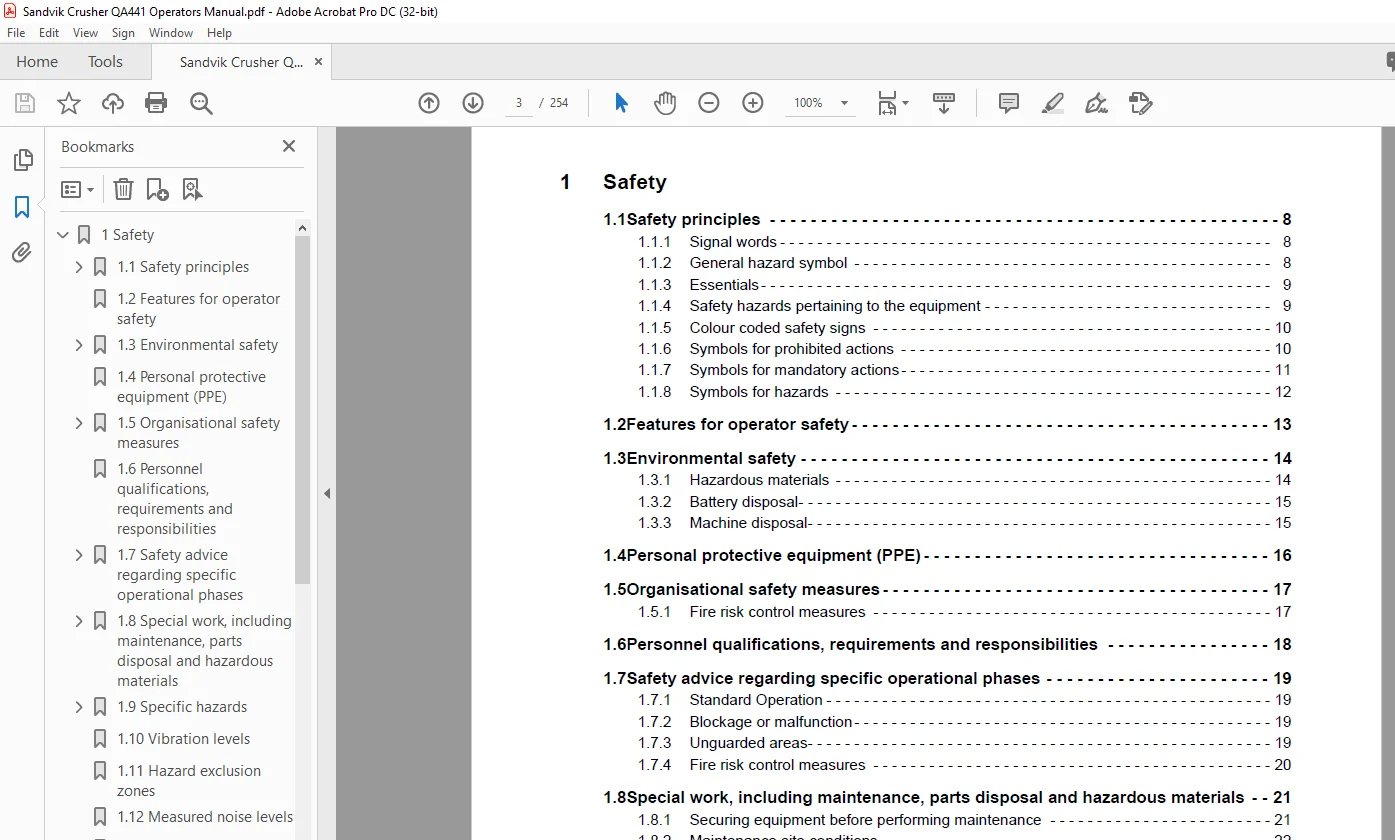Expand 1.8 Special work bookmark

coord(79,621)
